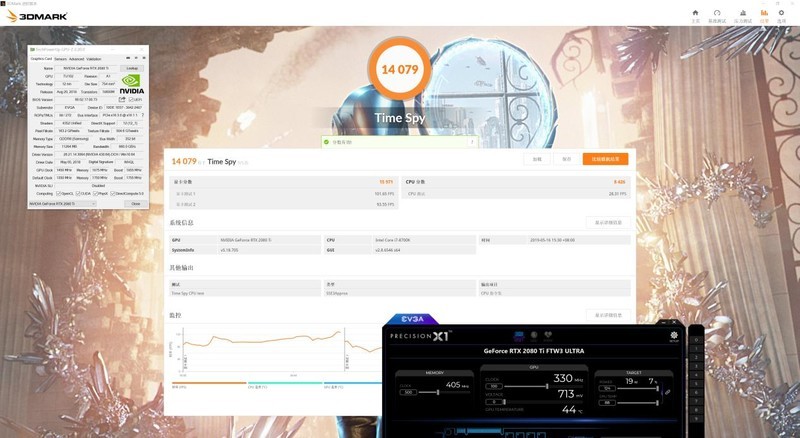Click the show details button beside system info
The height and width of the screenshot is (438, 800).
pyautogui.click(x=608, y=223)
